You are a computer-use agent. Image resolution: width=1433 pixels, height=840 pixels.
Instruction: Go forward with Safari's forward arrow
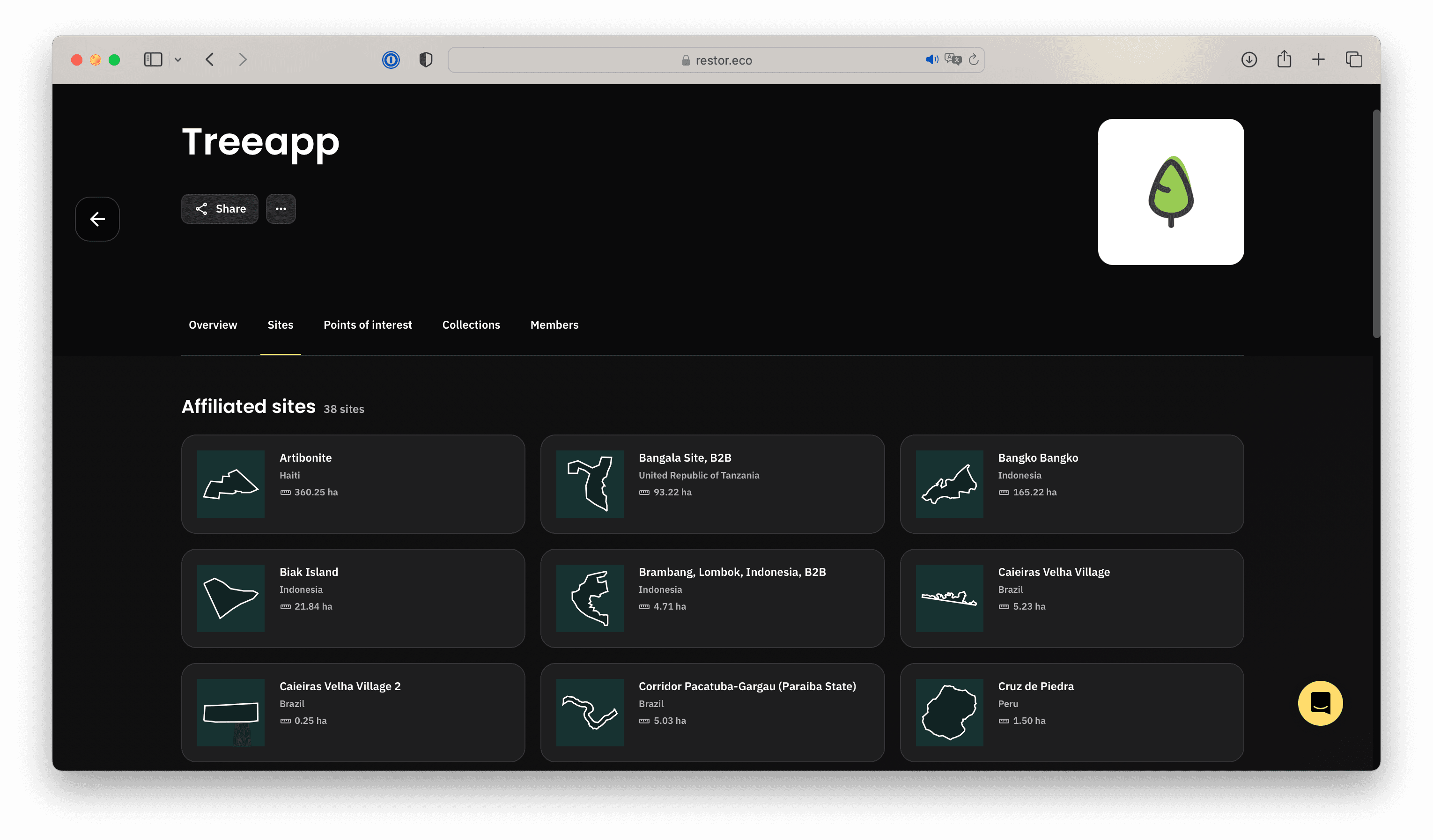coord(243,60)
